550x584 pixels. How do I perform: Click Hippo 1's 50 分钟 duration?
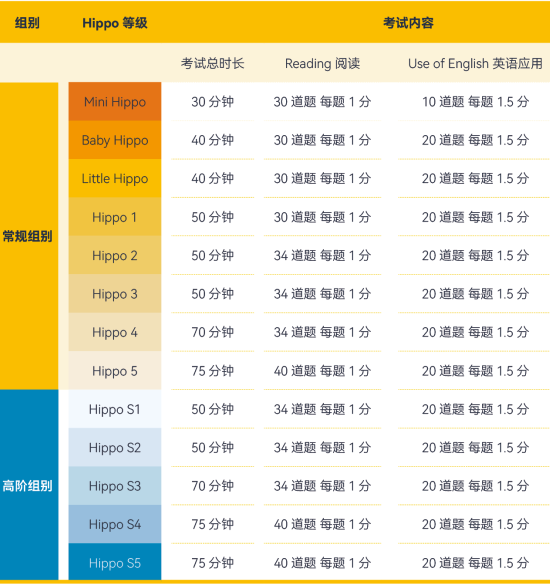tap(213, 217)
